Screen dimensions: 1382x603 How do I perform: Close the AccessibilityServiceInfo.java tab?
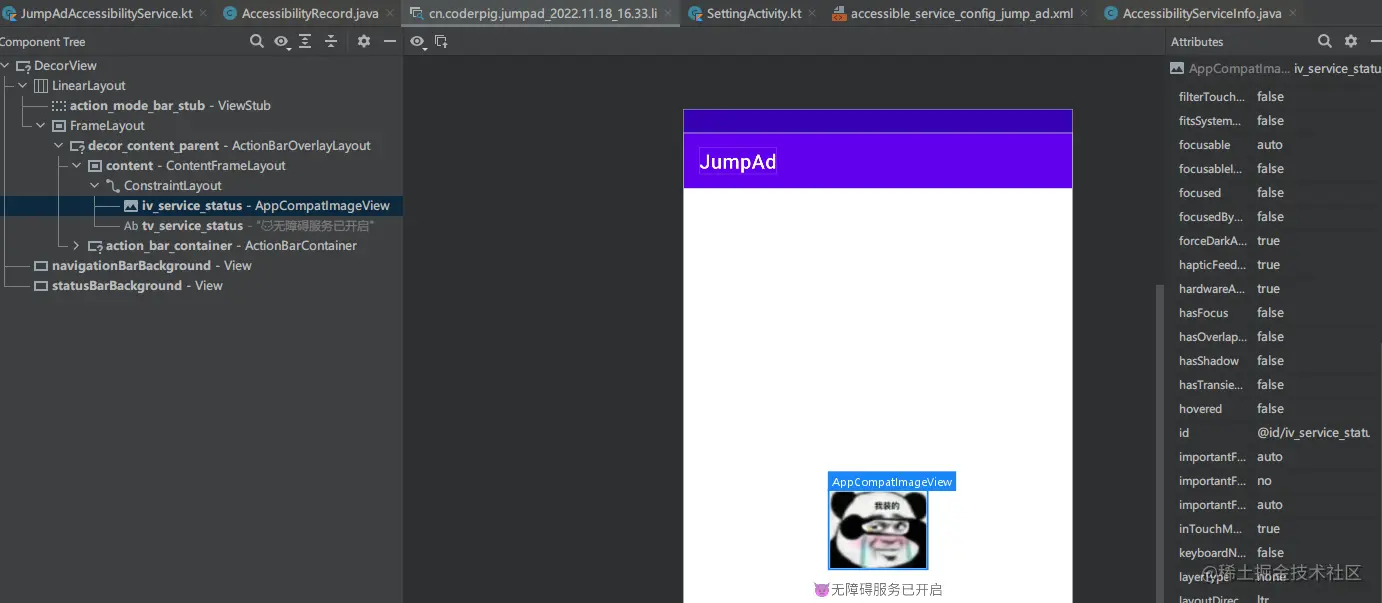(x=1292, y=14)
